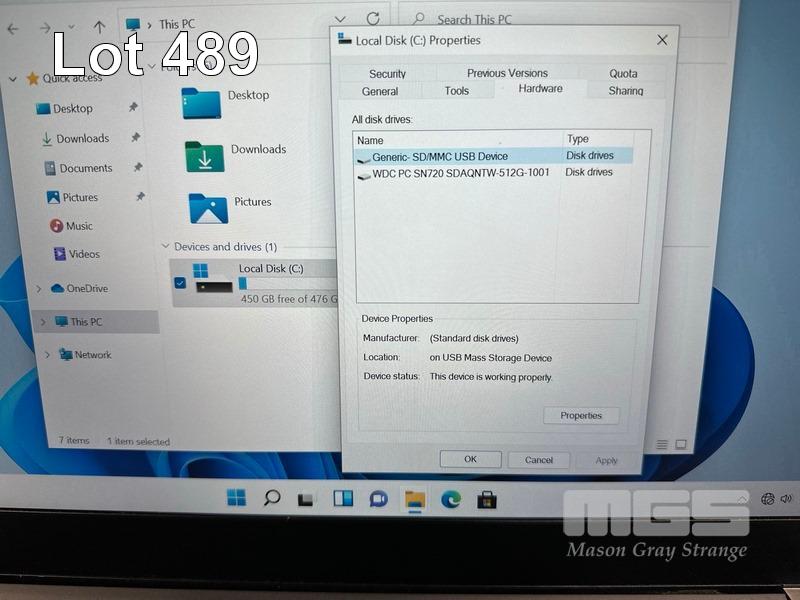Click the Properties button for device
Screen dimensions: 800x600
[x=581, y=415]
